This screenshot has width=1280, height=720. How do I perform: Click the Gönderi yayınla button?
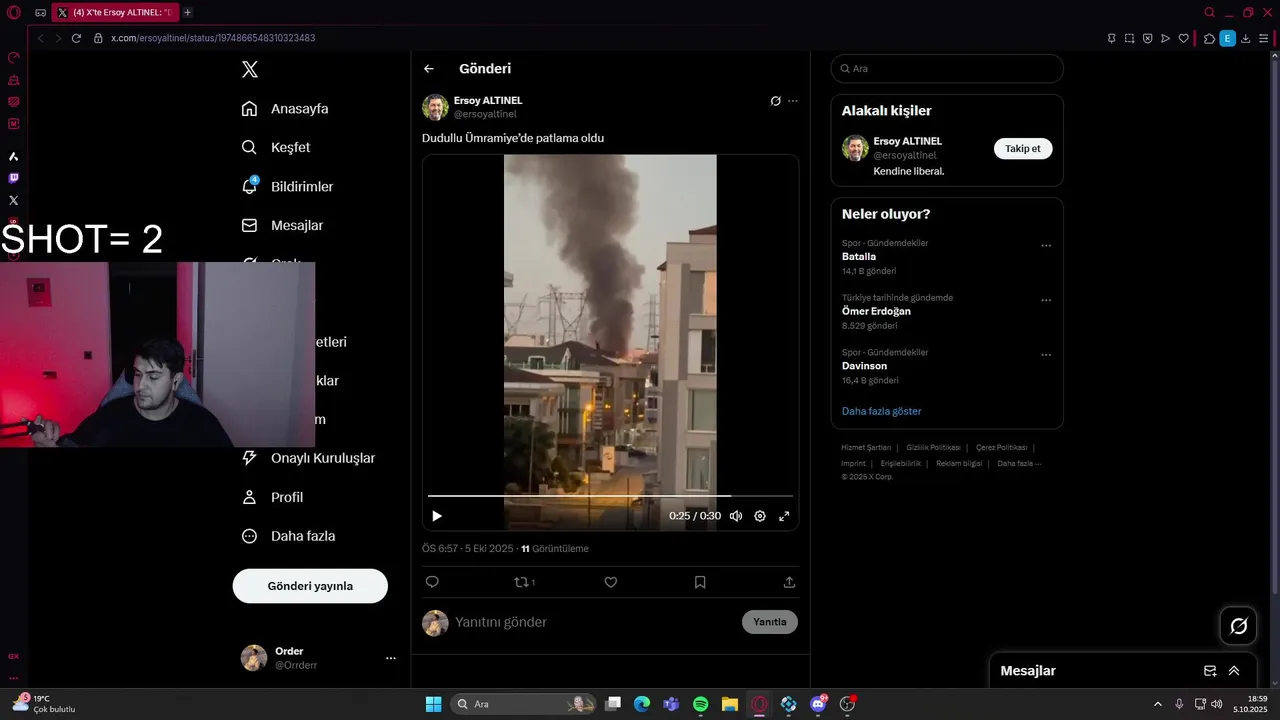pos(310,586)
